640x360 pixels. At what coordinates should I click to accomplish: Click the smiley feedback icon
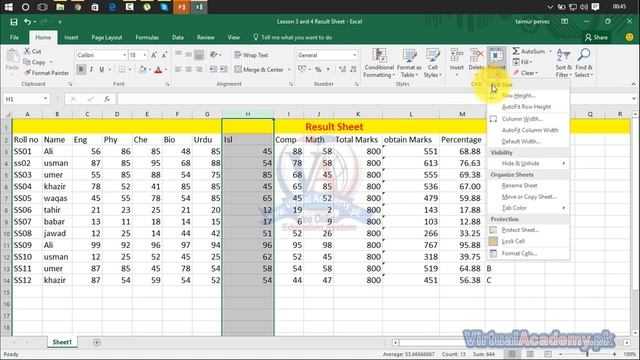point(629,37)
